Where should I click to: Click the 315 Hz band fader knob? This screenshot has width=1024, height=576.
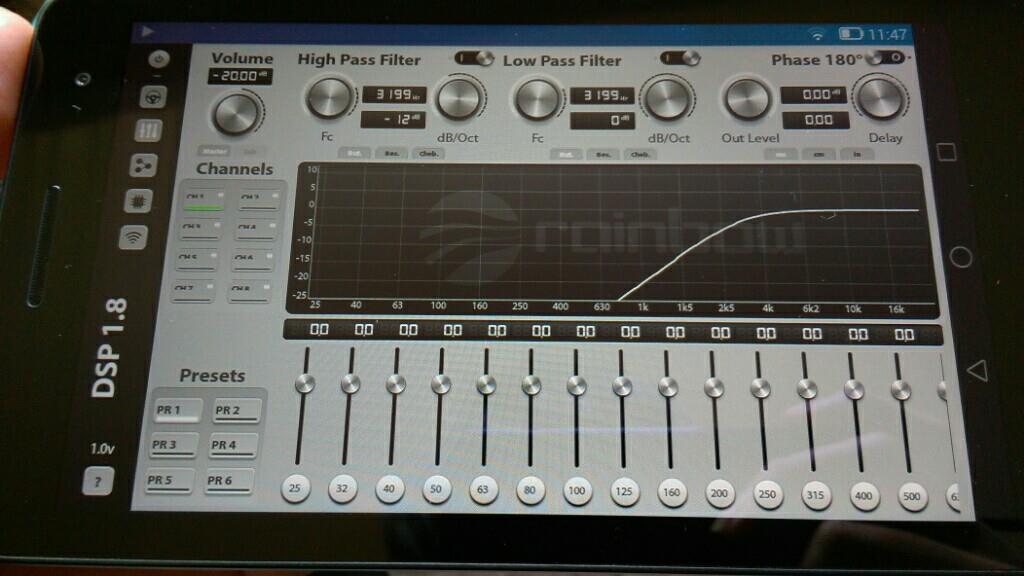click(x=807, y=390)
